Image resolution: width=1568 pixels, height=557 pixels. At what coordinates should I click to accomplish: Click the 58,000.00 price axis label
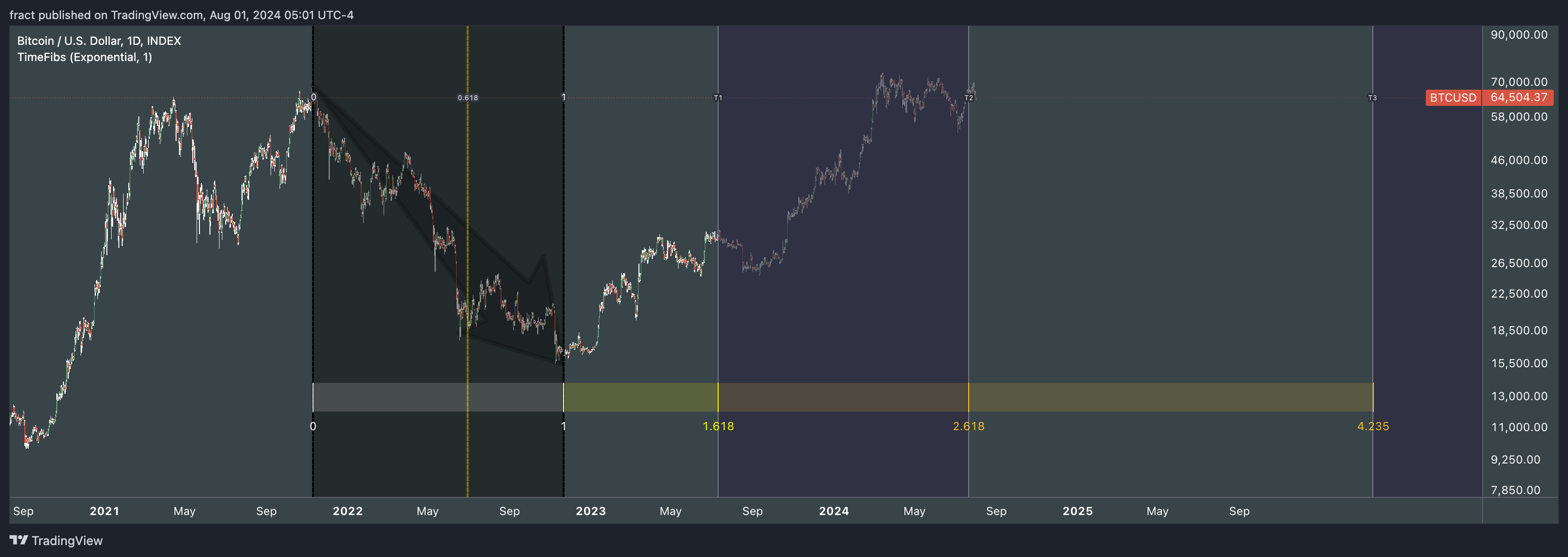point(1519,117)
